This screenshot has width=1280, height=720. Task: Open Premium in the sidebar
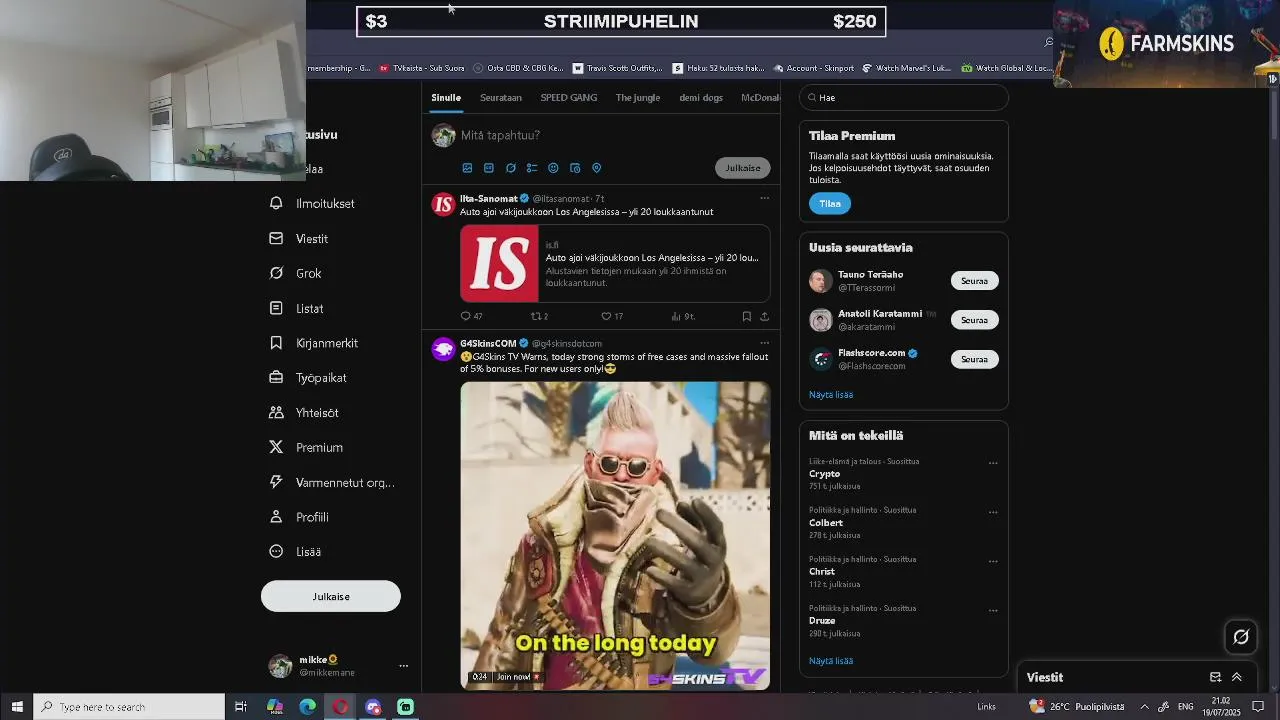click(306, 448)
